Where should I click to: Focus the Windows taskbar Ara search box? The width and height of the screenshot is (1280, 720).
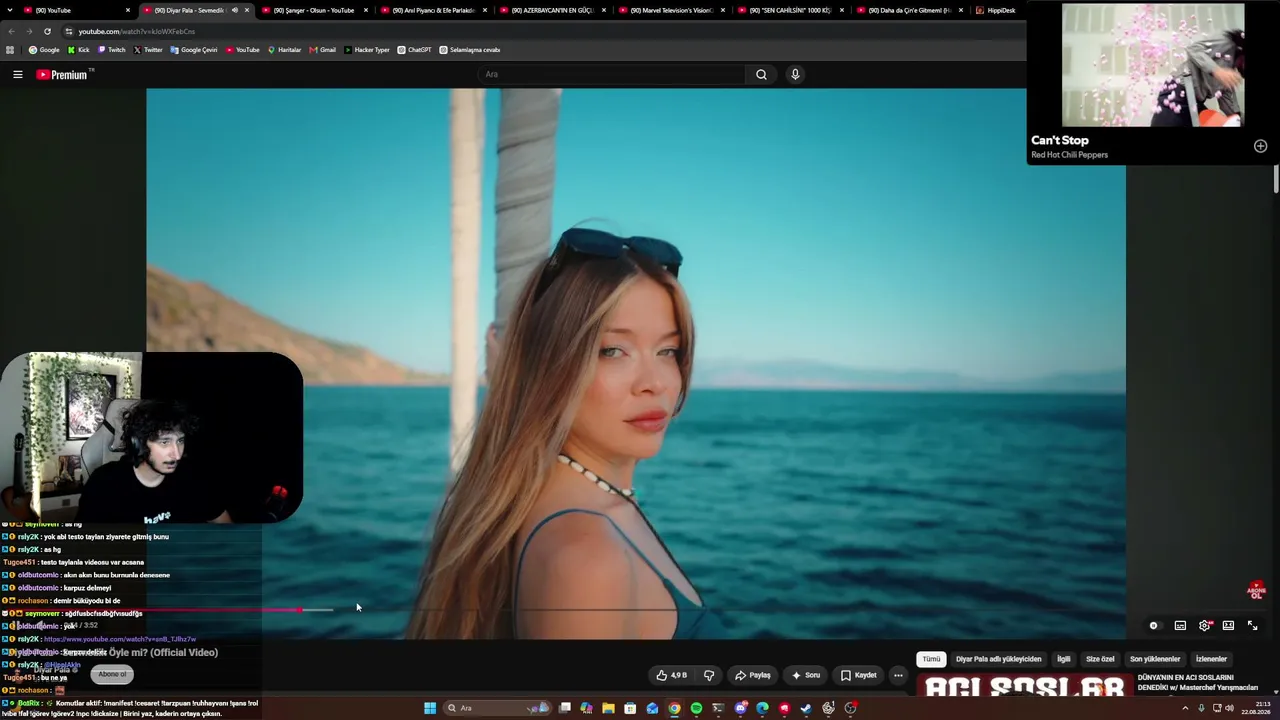point(498,708)
